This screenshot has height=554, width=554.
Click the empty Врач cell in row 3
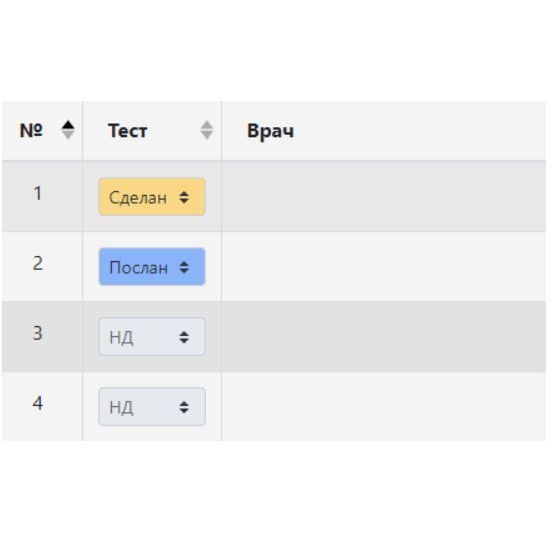(384, 336)
